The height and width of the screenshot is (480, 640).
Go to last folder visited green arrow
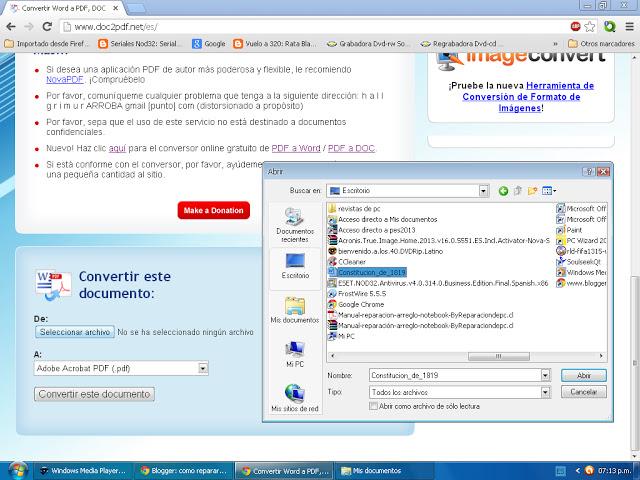point(503,191)
